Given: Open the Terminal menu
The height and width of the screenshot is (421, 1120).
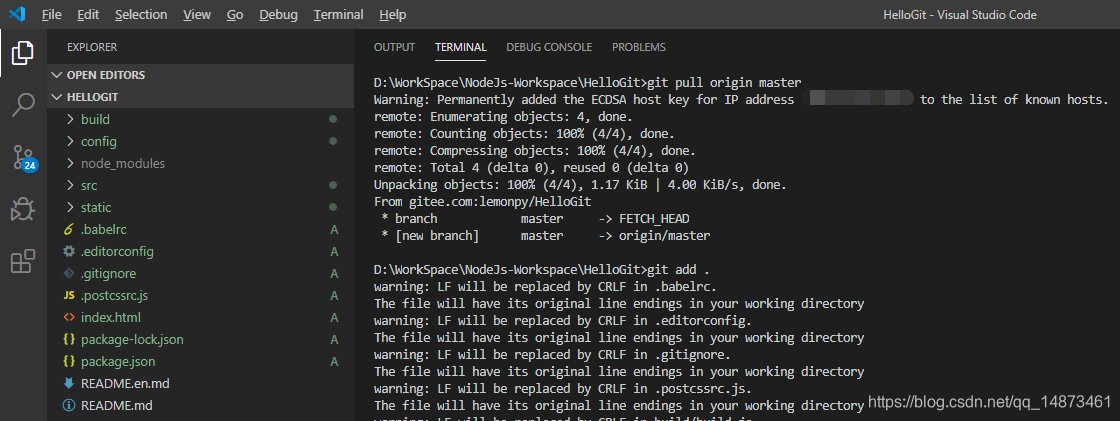Looking at the screenshot, I should coord(339,14).
